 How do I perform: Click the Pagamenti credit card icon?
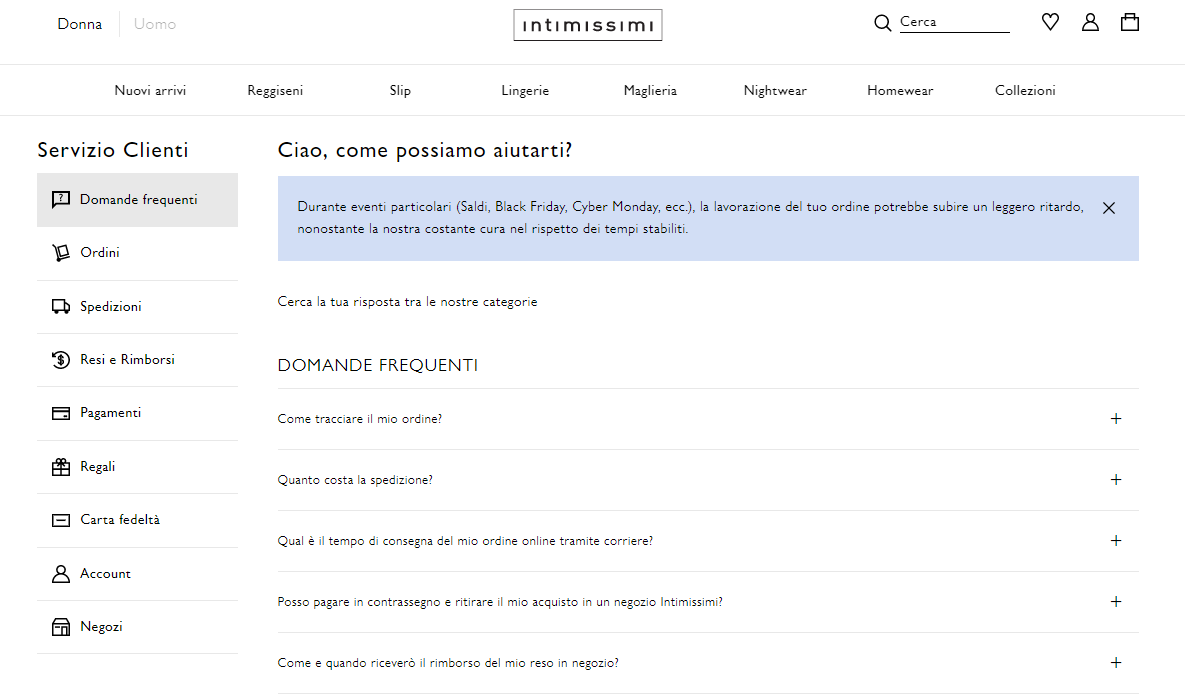(x=60, y=413)
